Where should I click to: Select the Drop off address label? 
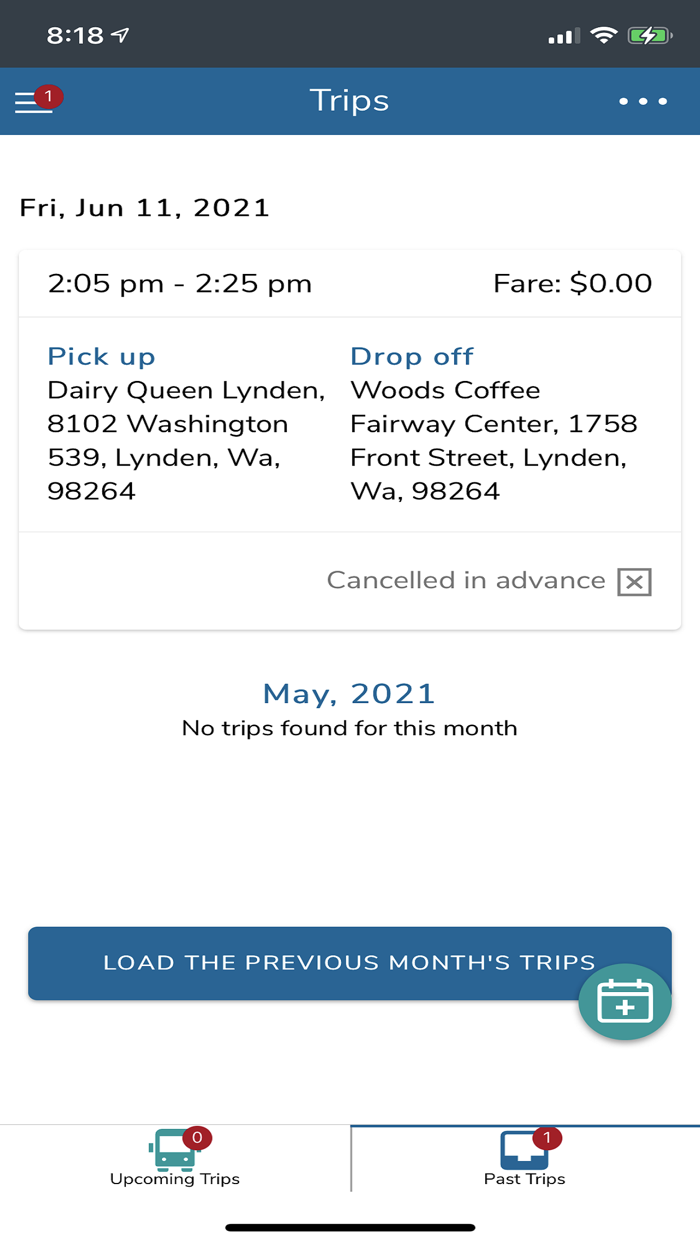tap(411, 356)
